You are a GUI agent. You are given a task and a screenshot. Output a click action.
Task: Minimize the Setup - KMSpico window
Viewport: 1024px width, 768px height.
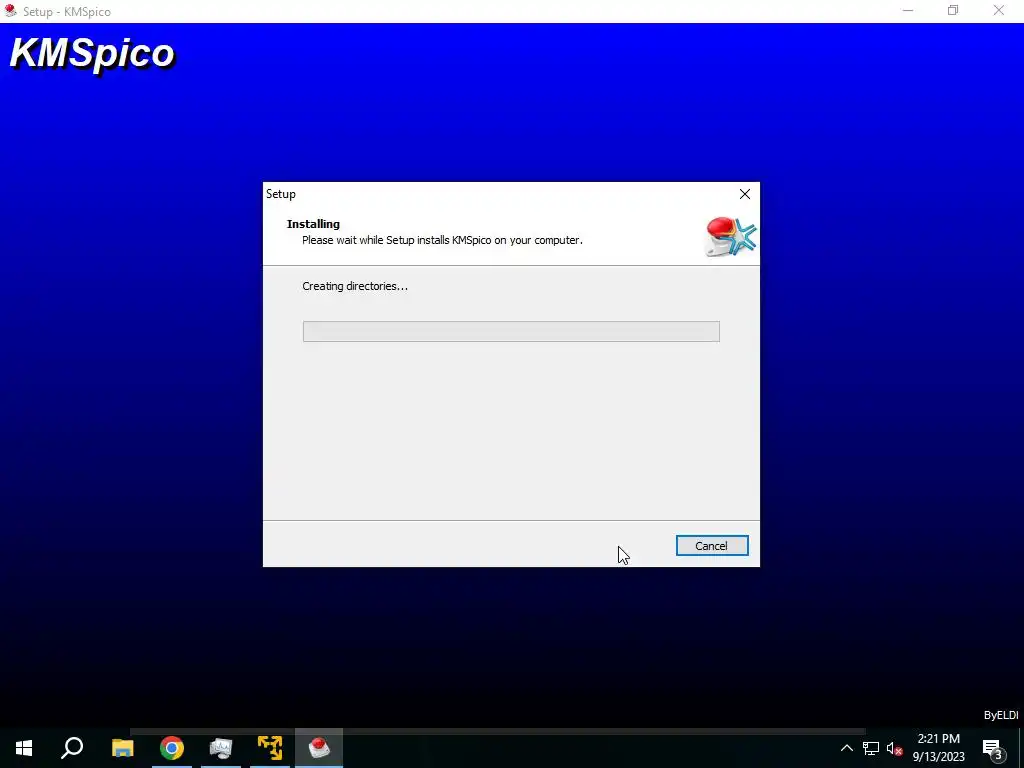(908, 10)
